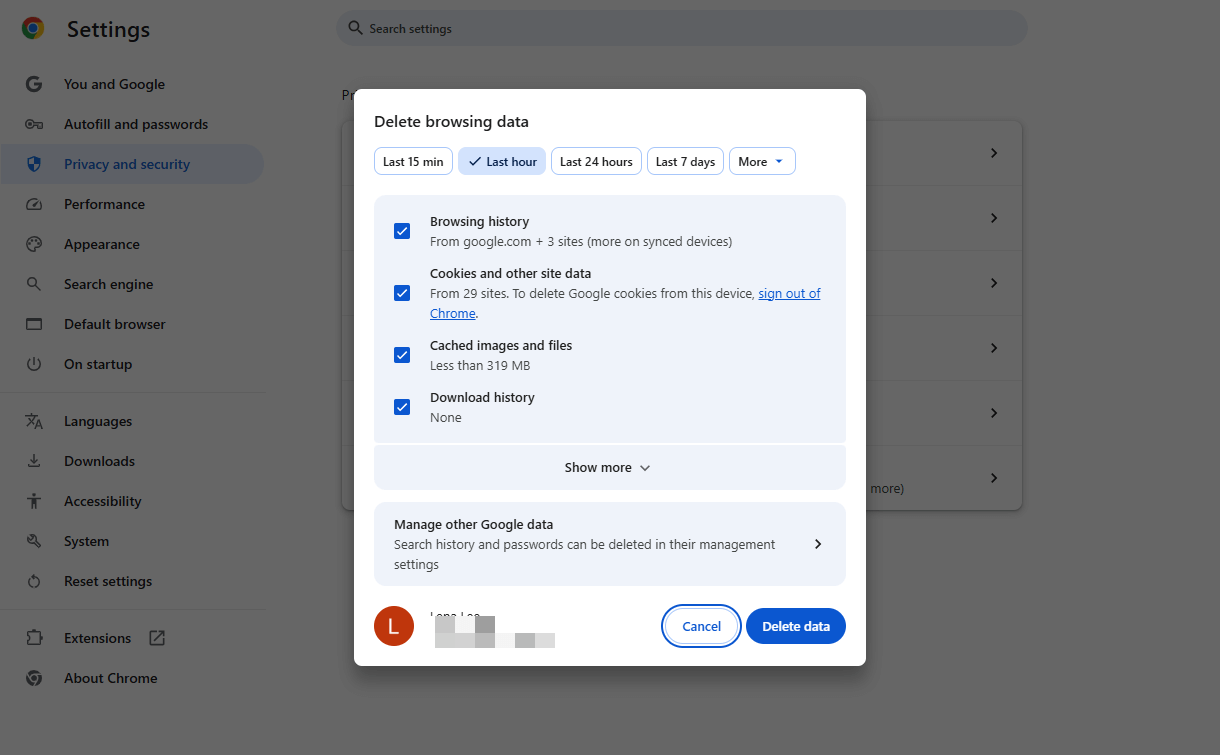Uncheck Cached images and files
1220x755 pixels.
click(401, 355)
